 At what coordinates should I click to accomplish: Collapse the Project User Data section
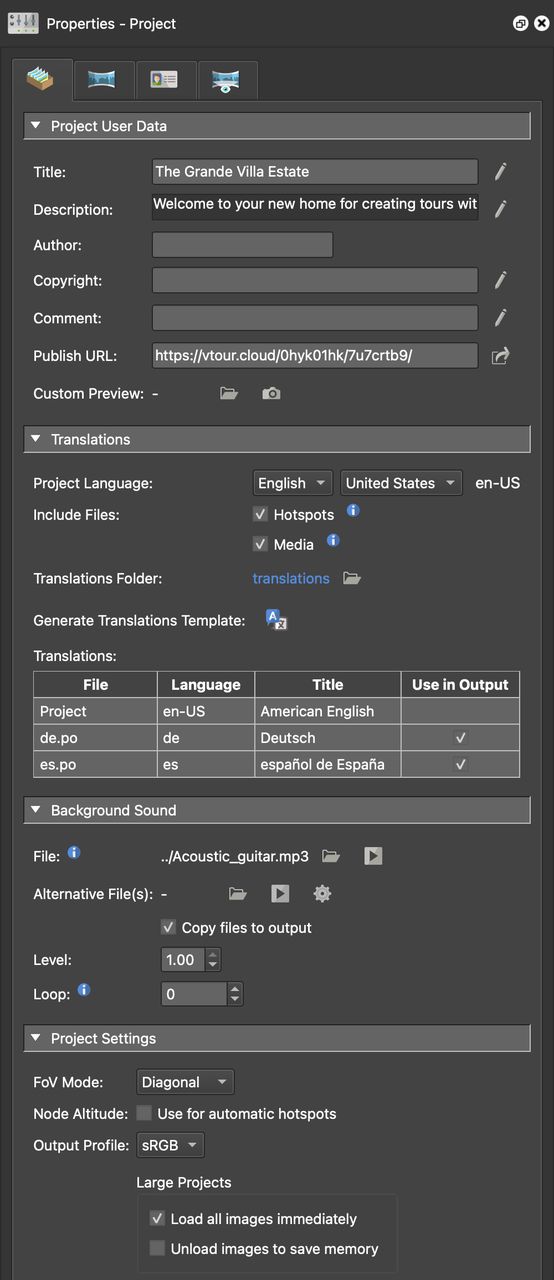point(36,126)
